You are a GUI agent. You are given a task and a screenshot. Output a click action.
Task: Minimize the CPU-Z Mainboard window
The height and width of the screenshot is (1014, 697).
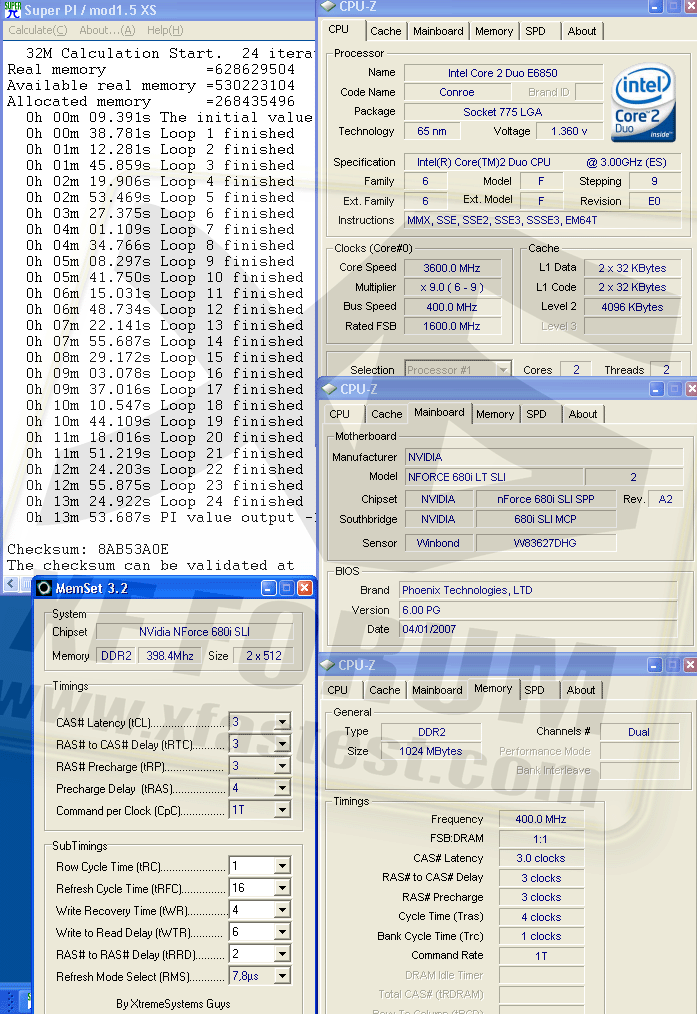[657, 389]
